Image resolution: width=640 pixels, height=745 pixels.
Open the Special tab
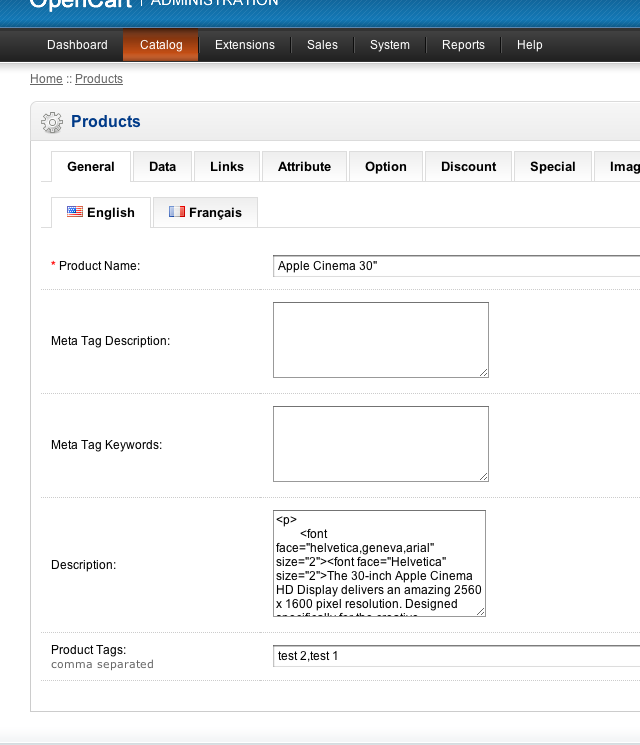[x=553, y=167]
